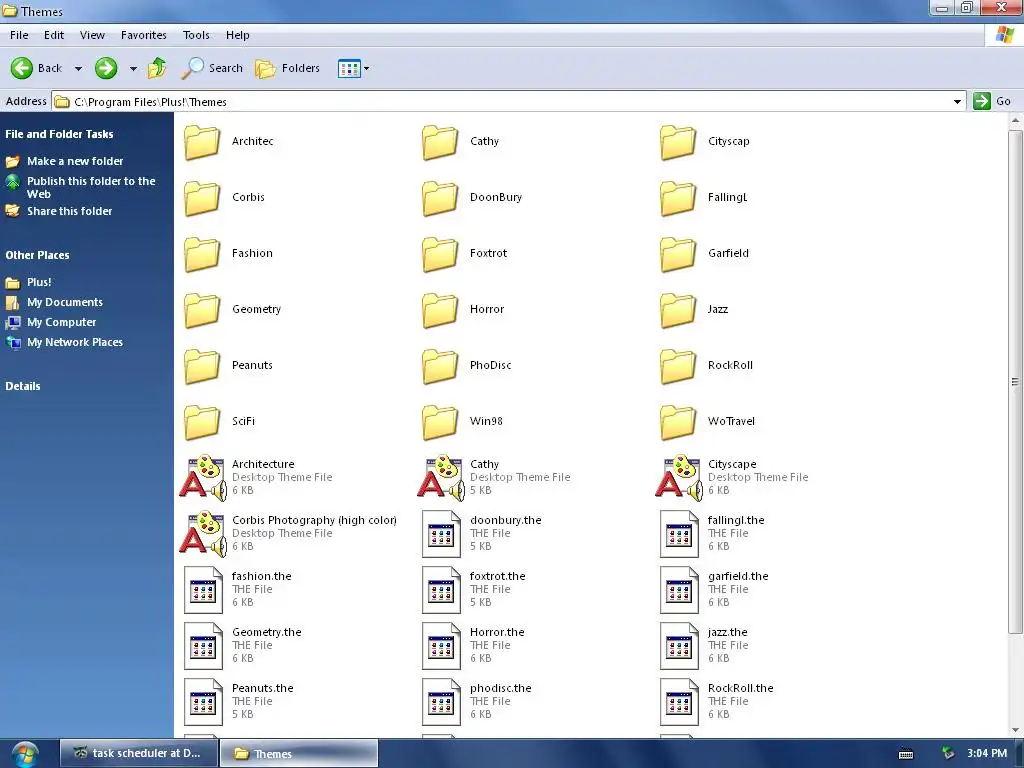The image size is (1024, 768).
Task: Open My Computer from Other Places
Action: tap(61, 322)
